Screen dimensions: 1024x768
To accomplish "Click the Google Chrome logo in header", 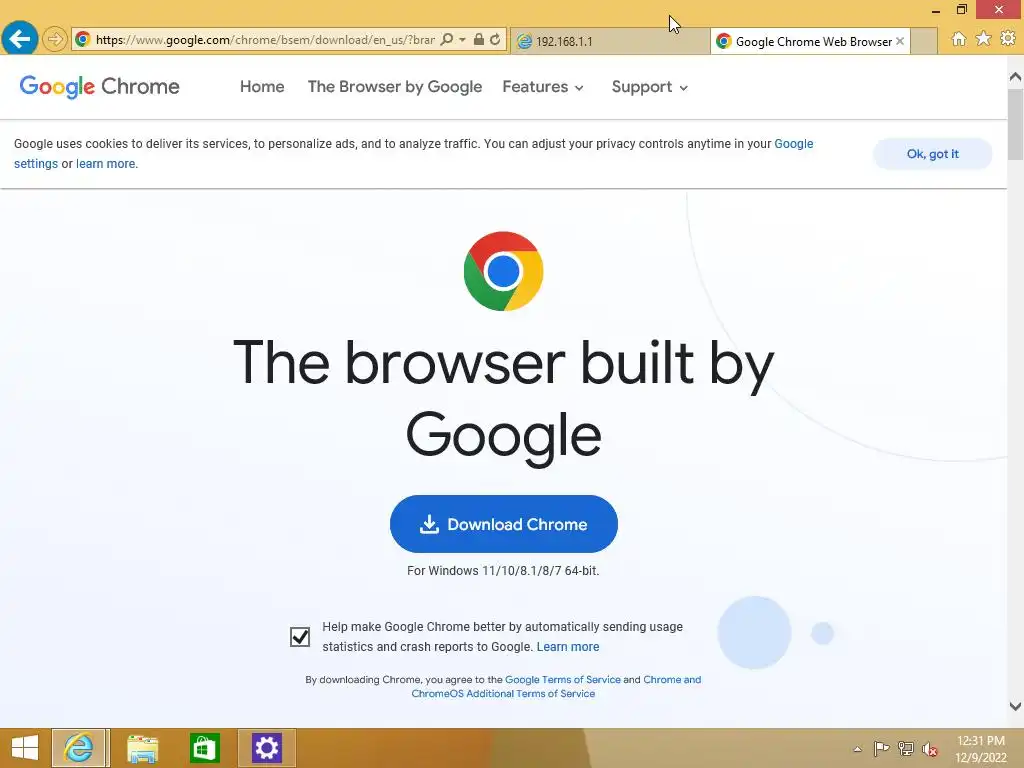I will point(99,86).
